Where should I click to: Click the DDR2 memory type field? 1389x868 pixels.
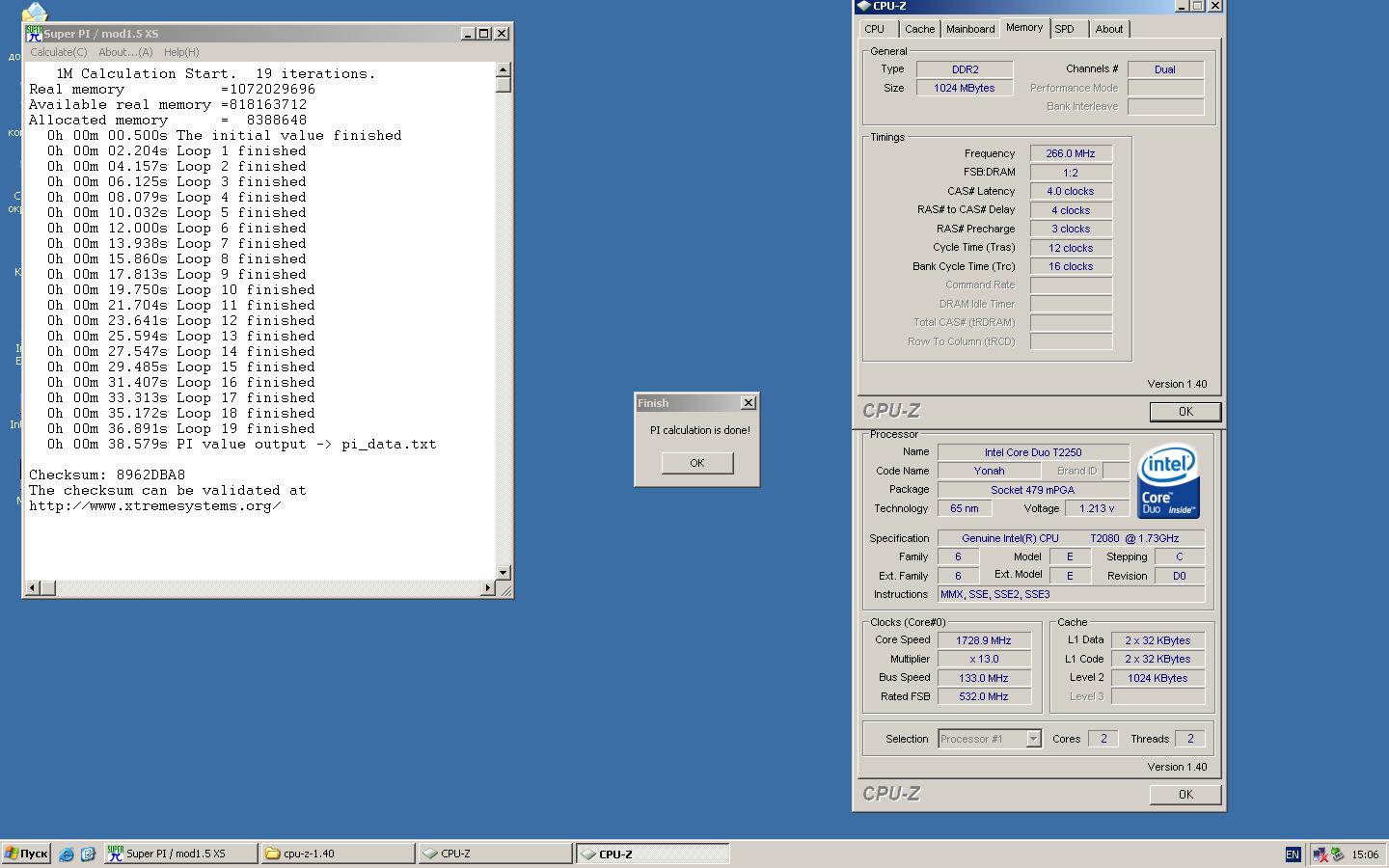965,69
